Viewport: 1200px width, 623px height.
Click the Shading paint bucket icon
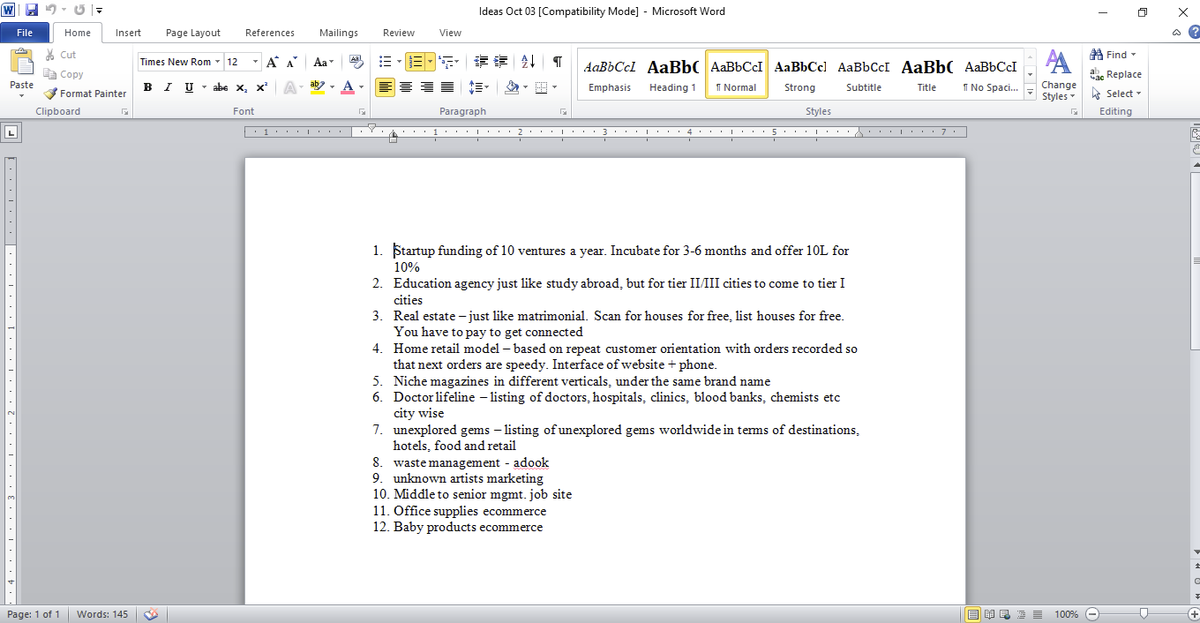point(510,88)
